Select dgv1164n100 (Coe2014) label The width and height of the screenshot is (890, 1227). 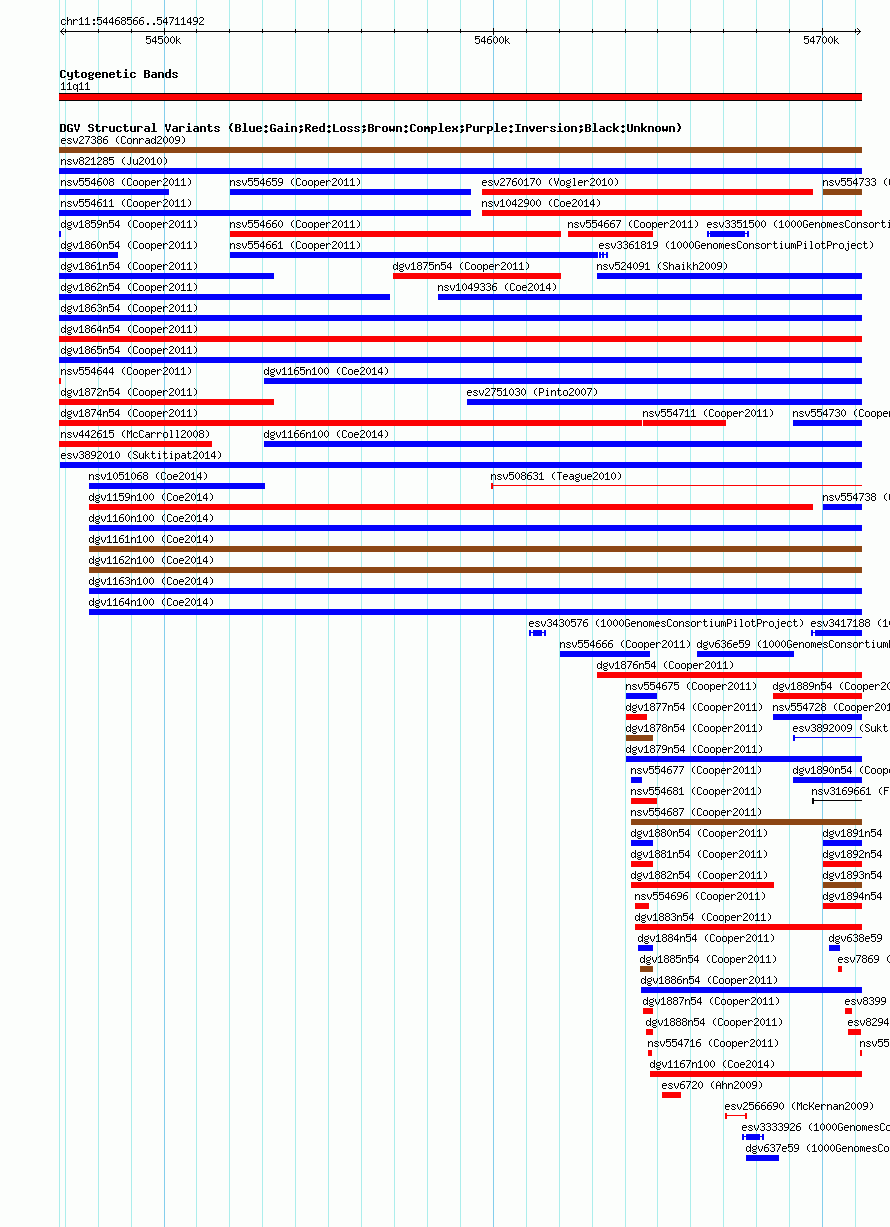(152, 602)
